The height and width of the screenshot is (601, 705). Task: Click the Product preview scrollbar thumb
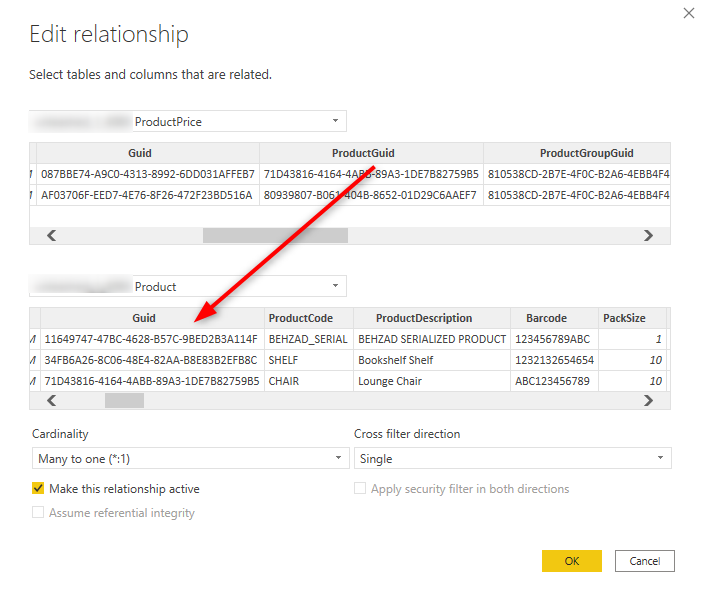[124, 400]
